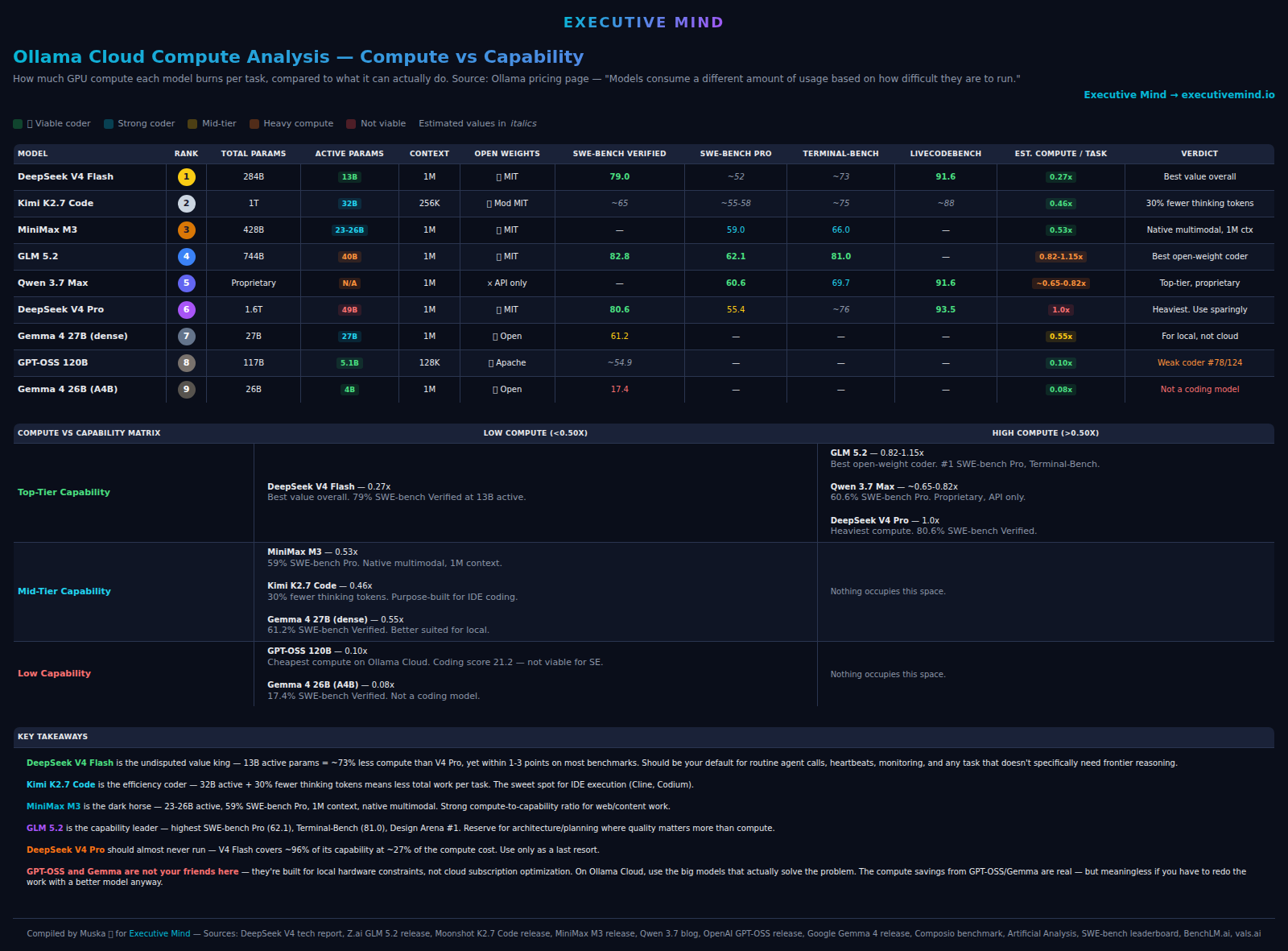The height and width of the screenshot is (951, 1288).
Task: Click the LIVECODEBENCH column header
Action: pyautogui.click(x=946, y=154)
